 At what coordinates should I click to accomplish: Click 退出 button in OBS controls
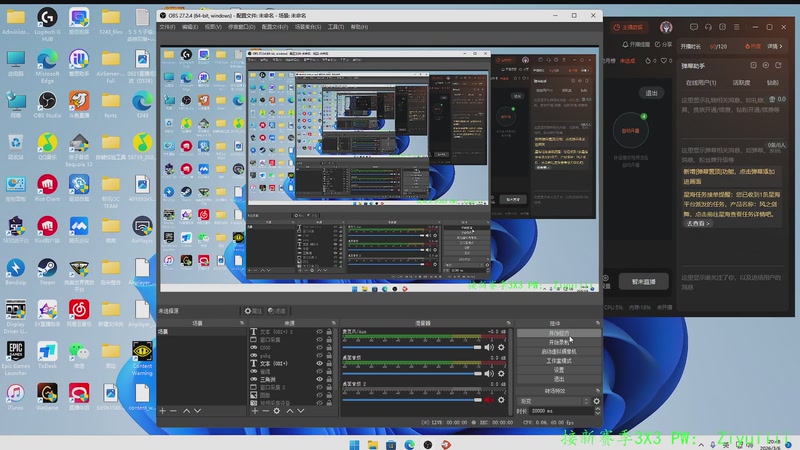(x=559, y=379)
